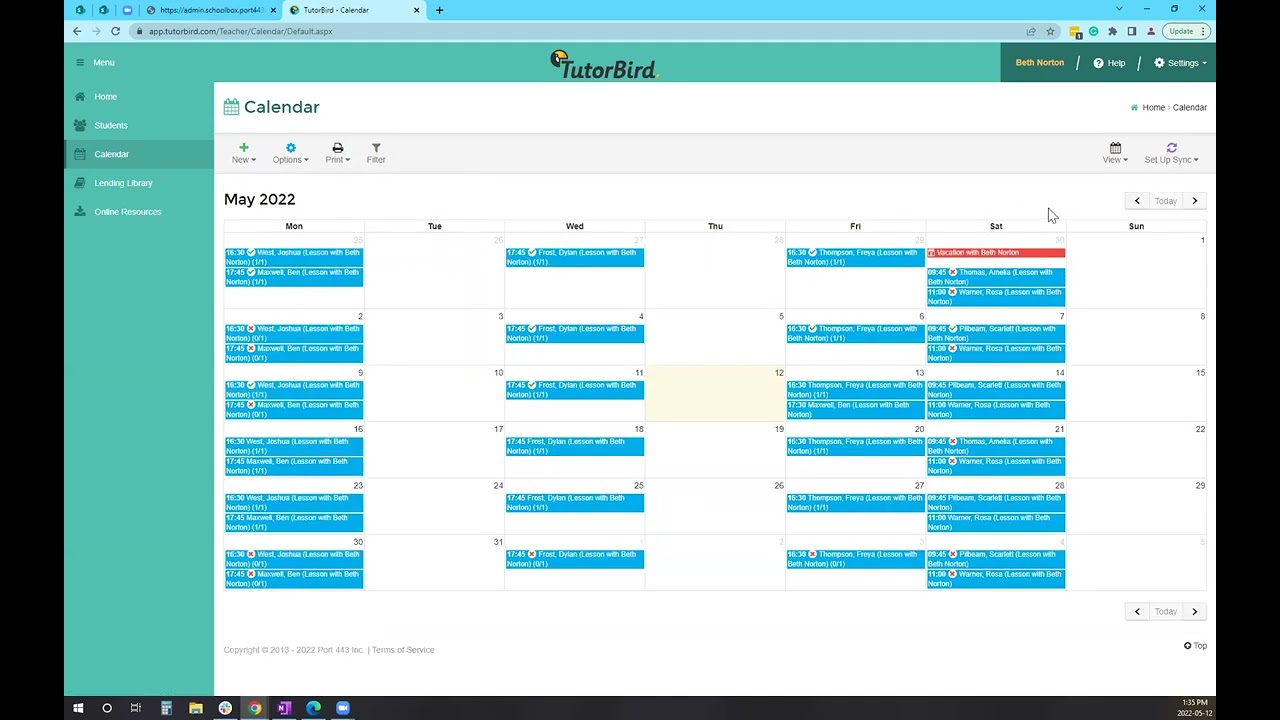Click the Home breadcrumb link
Viewport: 1280px width, 720px height.
point(1153,108)
